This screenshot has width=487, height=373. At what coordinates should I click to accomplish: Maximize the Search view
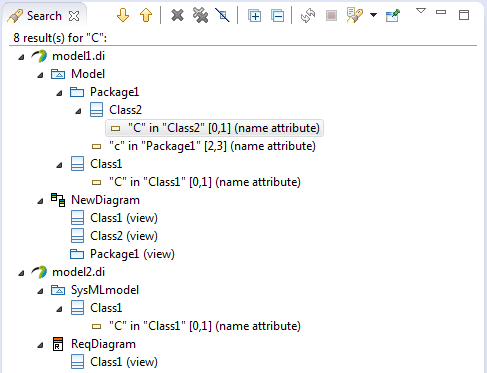pos(464,15)
